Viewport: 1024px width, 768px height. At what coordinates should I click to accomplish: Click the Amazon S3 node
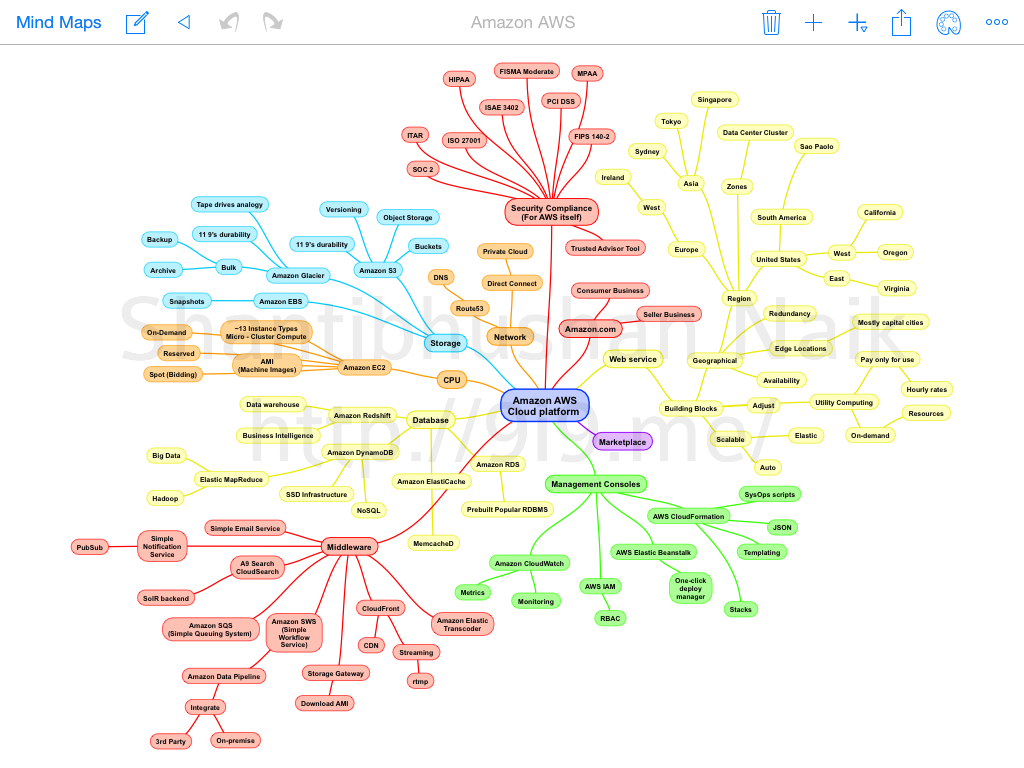point(377,270)
